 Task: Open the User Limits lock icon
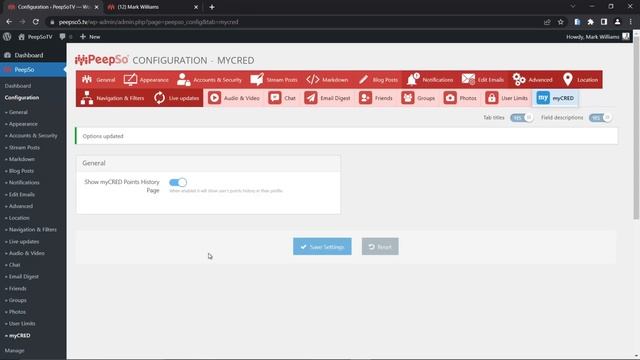click(491, 98)
